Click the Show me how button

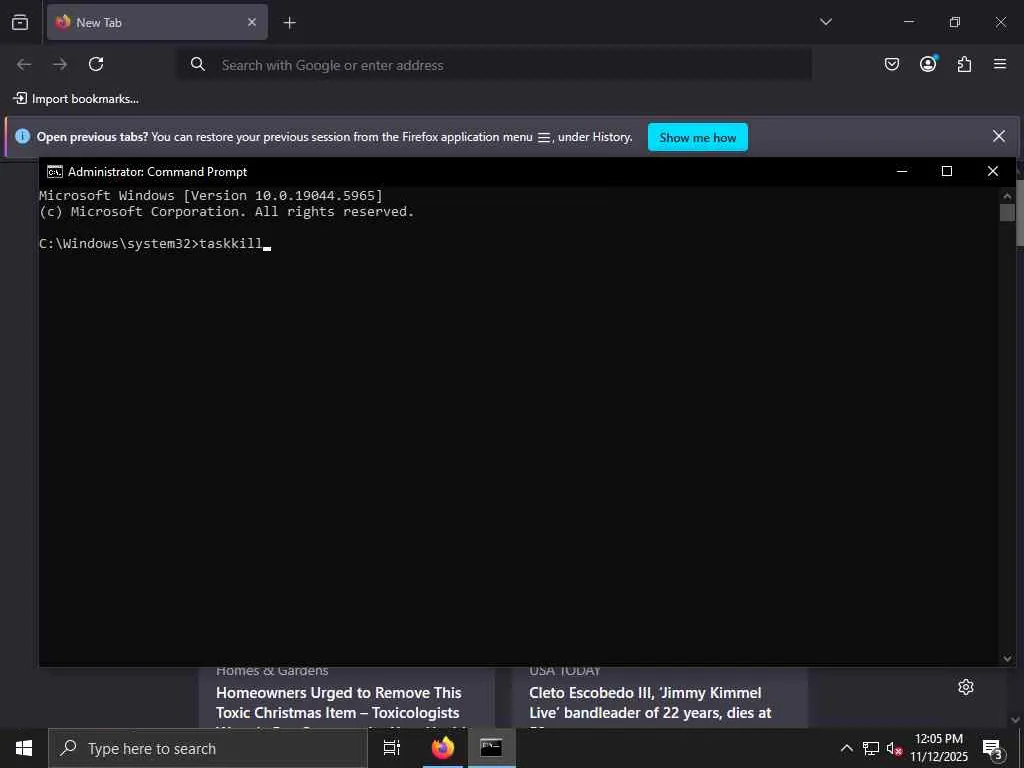pos(697,137)
